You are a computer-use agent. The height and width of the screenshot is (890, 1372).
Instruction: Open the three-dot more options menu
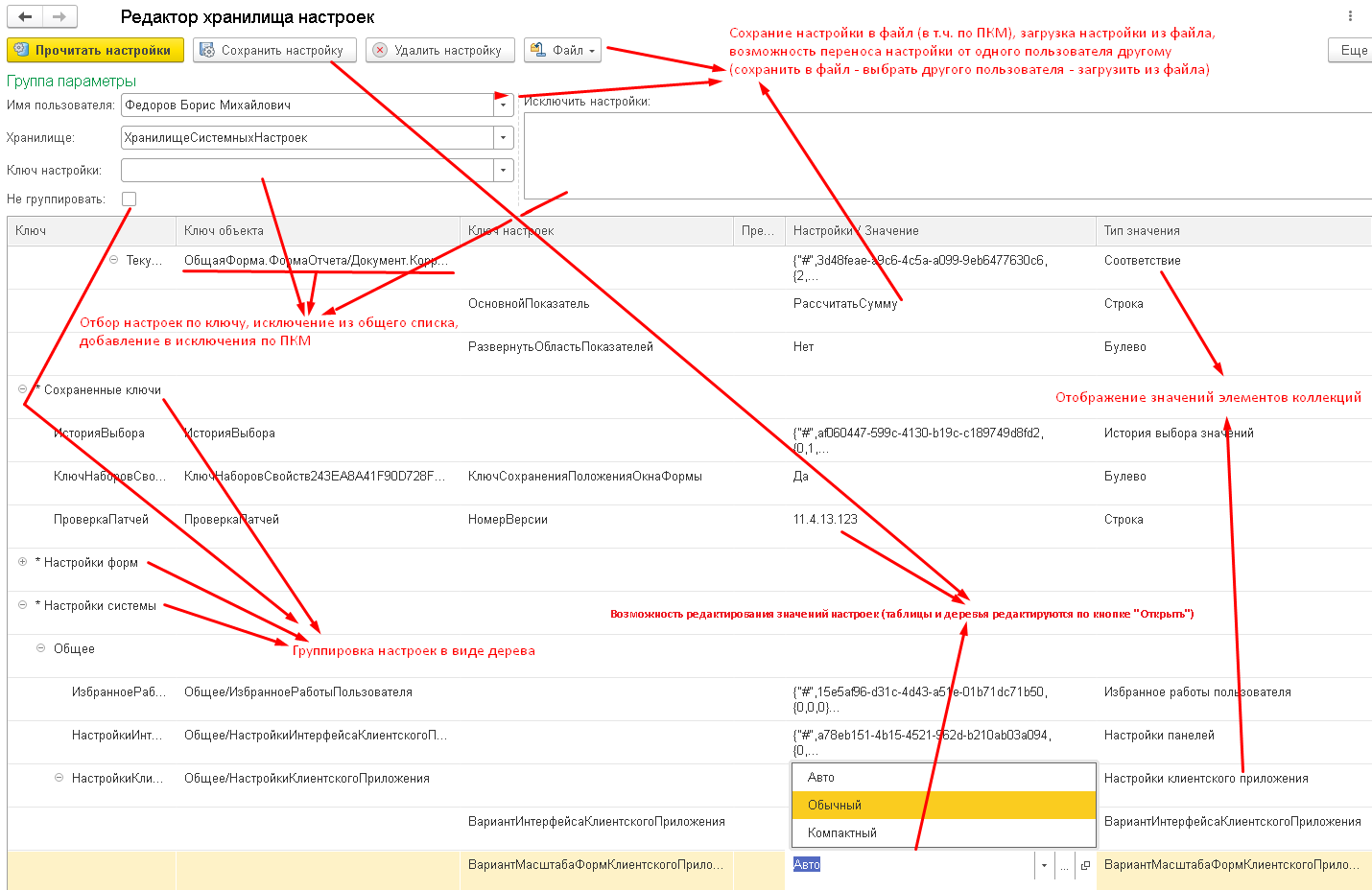[x=1350, y=16]
